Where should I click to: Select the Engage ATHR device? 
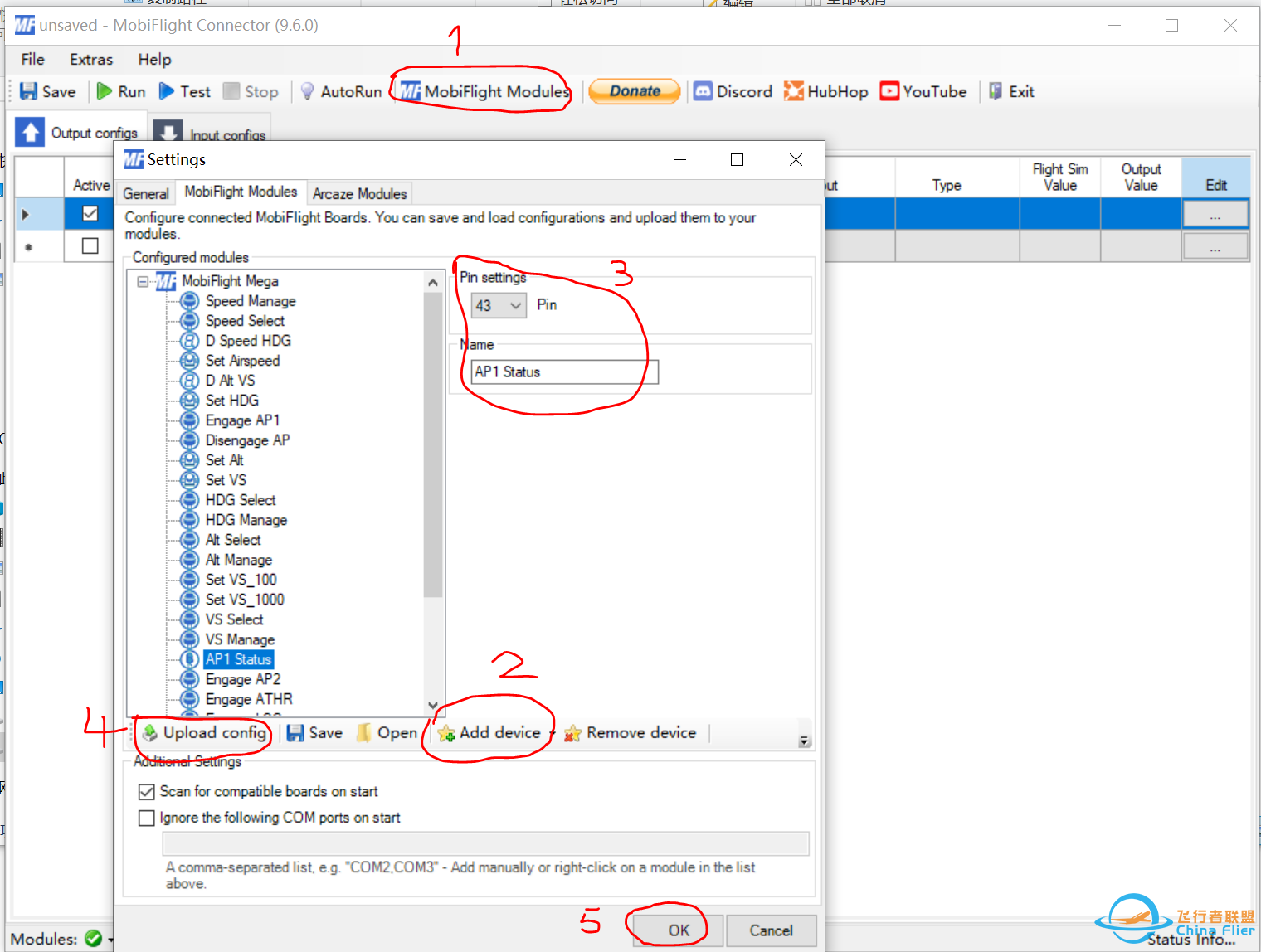click(249, 699)
